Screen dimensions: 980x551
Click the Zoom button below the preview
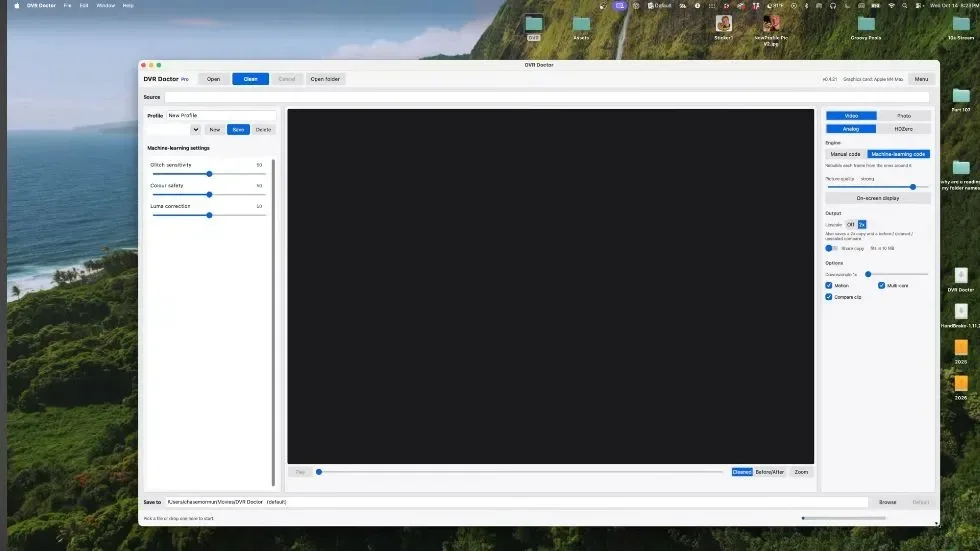coord(801,472)
